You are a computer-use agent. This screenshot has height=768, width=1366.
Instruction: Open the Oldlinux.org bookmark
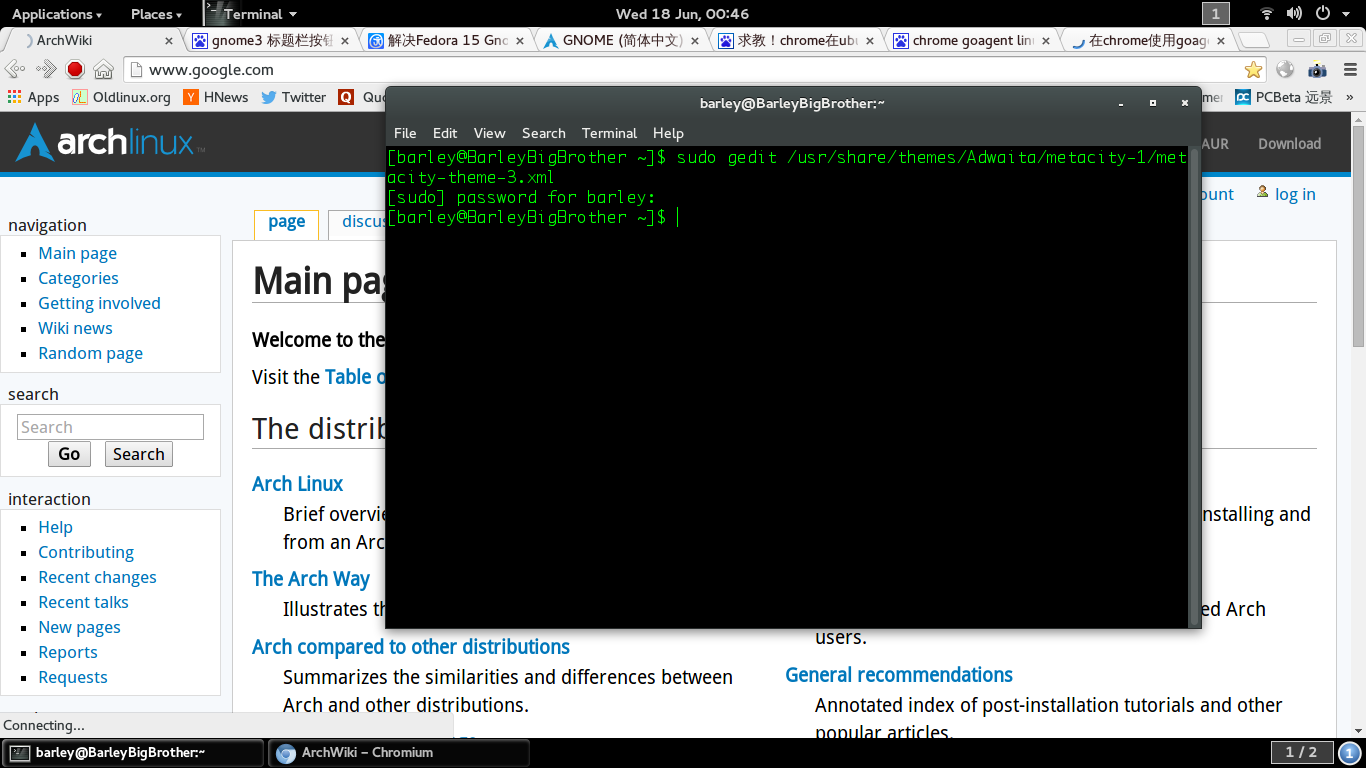[x=121, y=97]
